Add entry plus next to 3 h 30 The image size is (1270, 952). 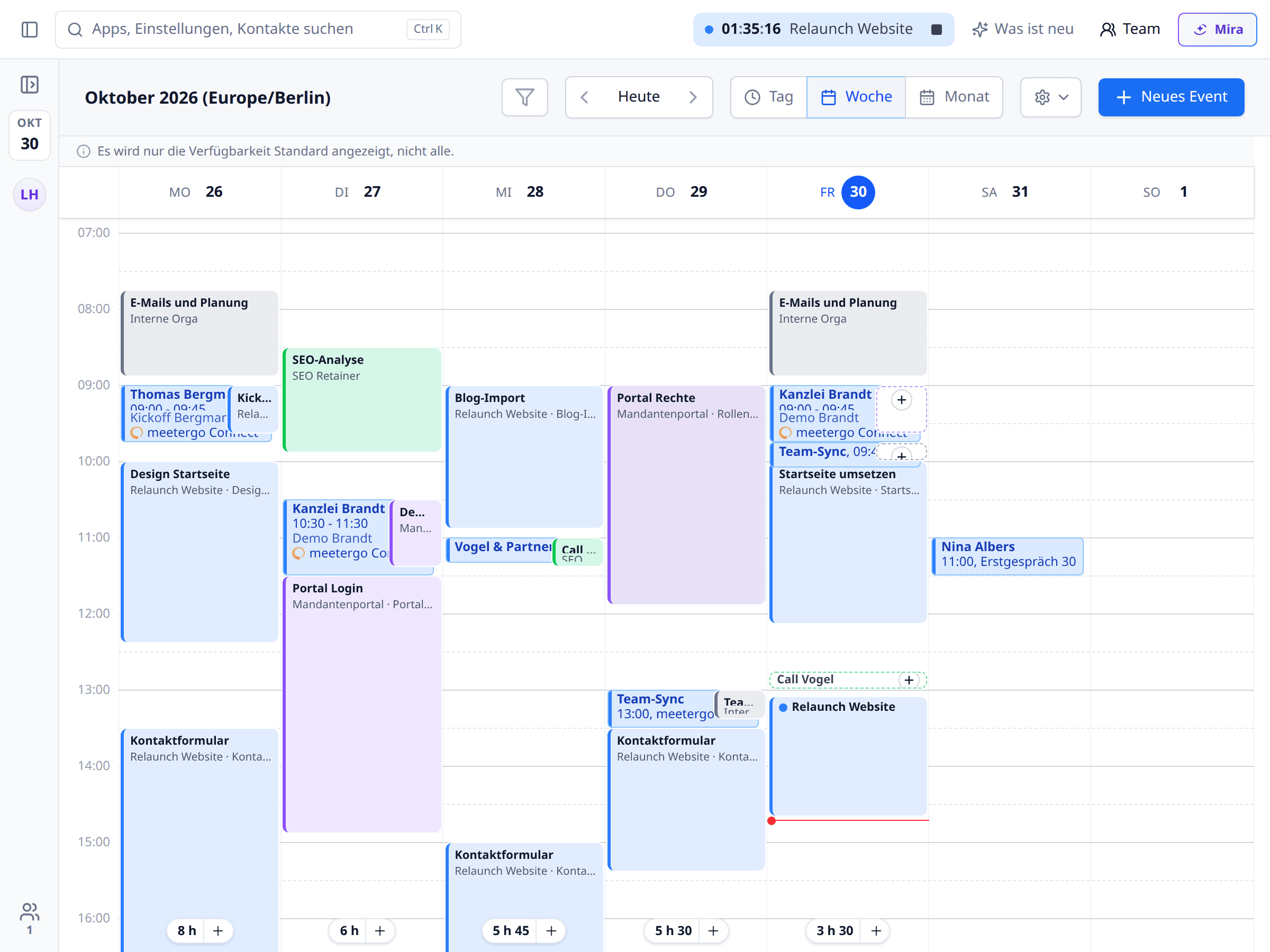coord(876,931)
